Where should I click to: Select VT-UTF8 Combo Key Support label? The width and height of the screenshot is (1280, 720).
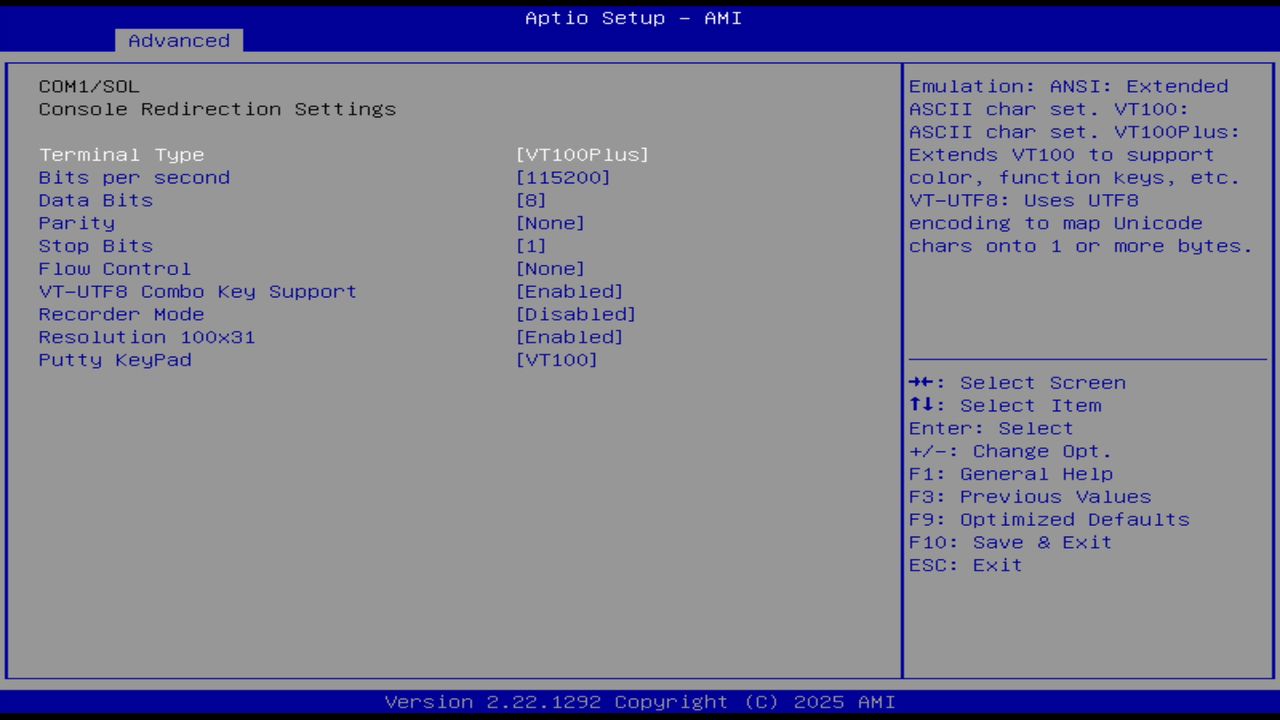[x=198, y=292]
